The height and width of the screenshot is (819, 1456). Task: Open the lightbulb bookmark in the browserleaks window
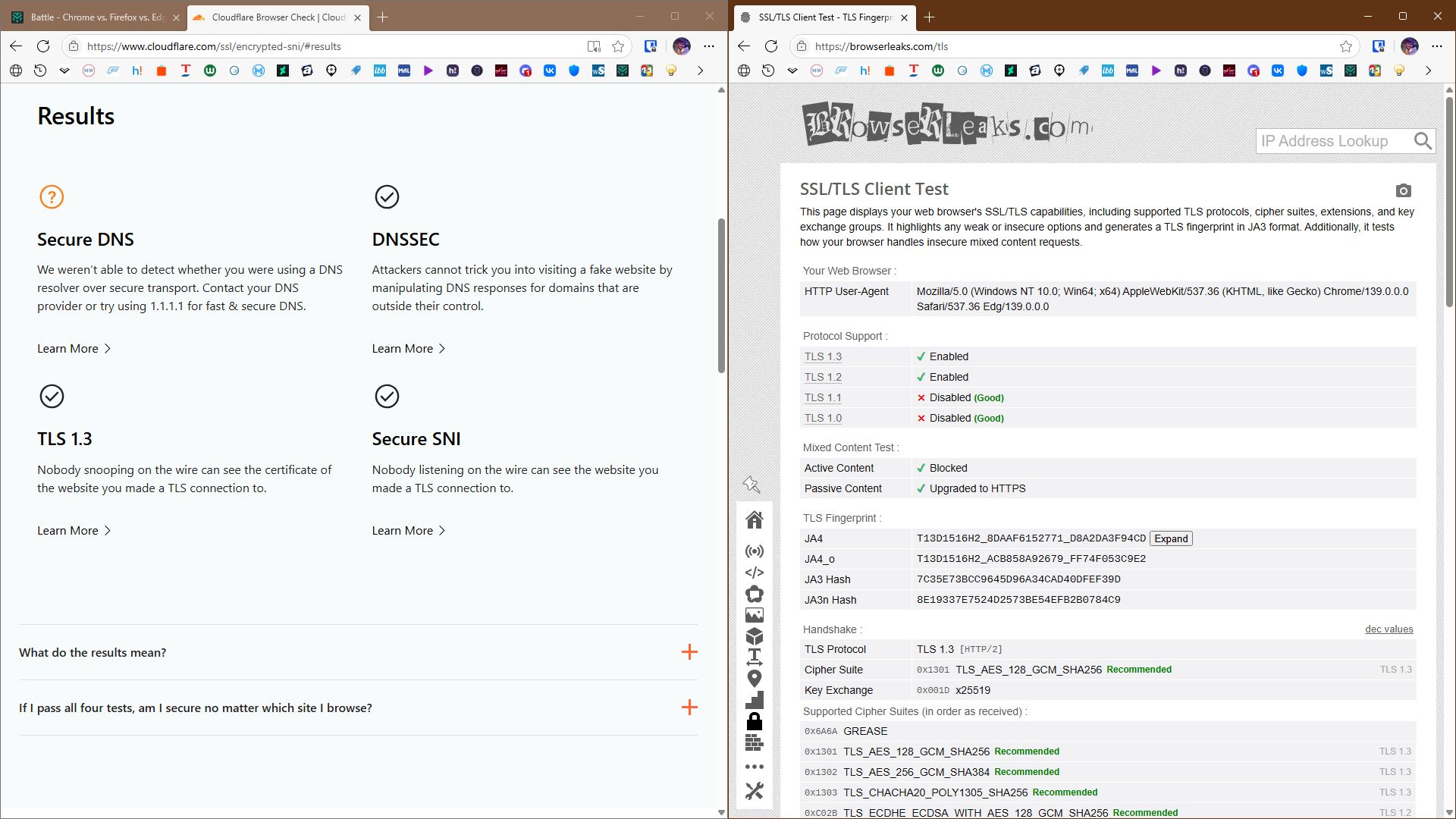(1399, 71)
